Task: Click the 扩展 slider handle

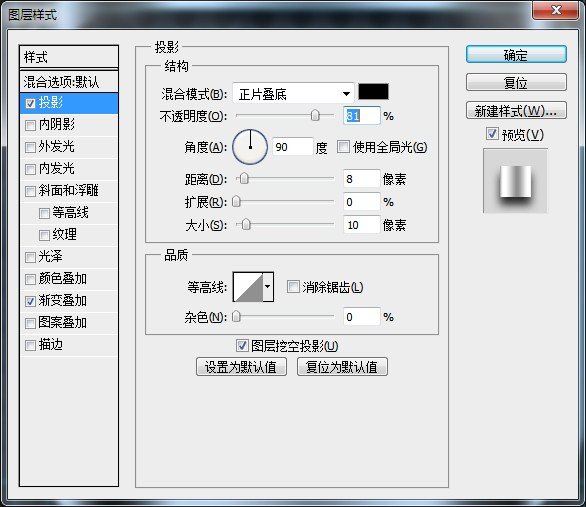Action: point(236,202)
